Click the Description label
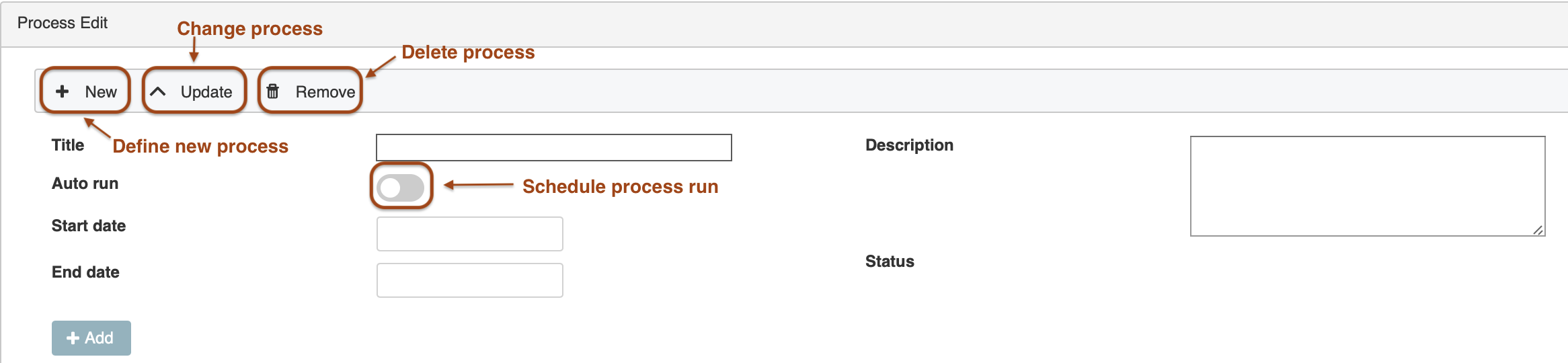 (909, 145)
